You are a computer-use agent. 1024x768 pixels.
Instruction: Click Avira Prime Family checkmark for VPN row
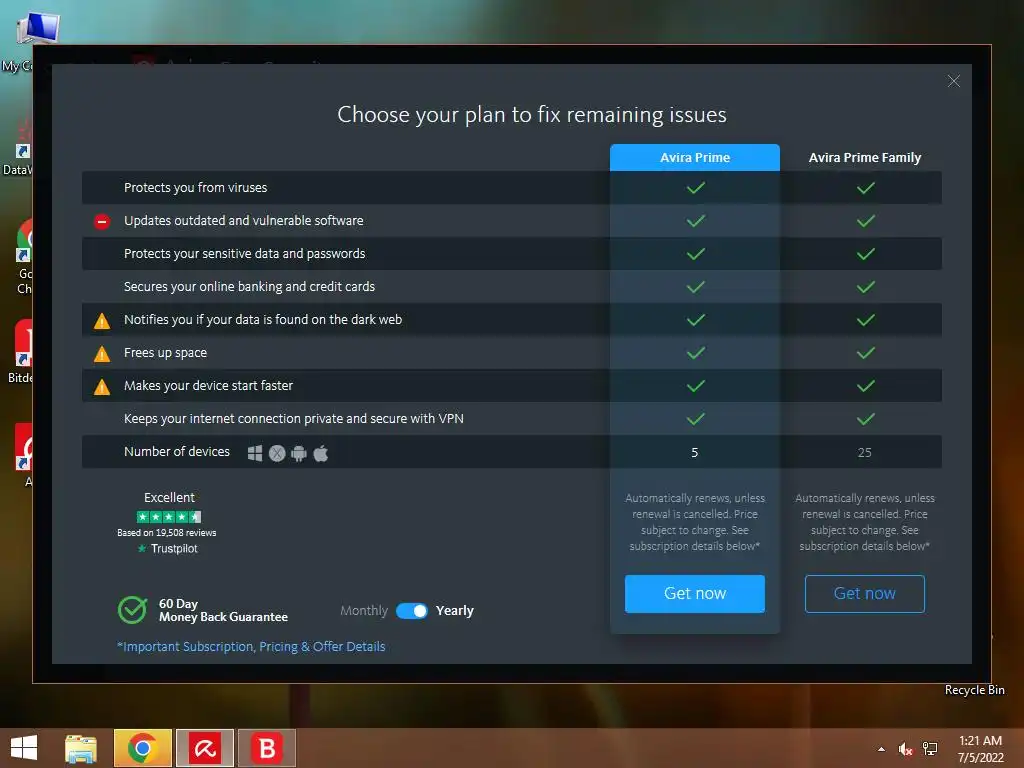tap(865, 419)
